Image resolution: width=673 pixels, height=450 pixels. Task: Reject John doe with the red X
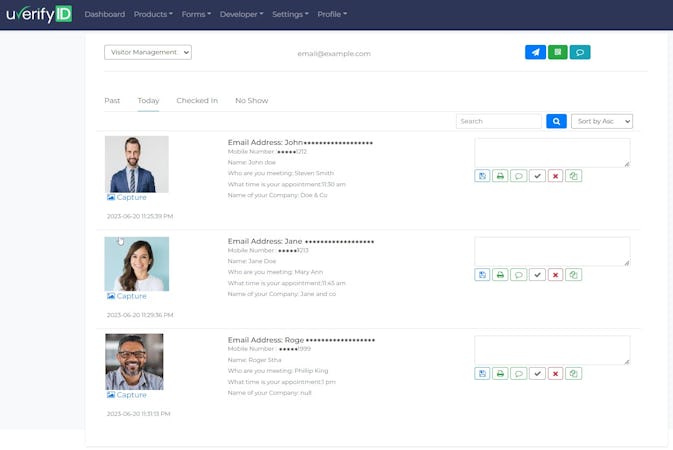pos(555,176)
